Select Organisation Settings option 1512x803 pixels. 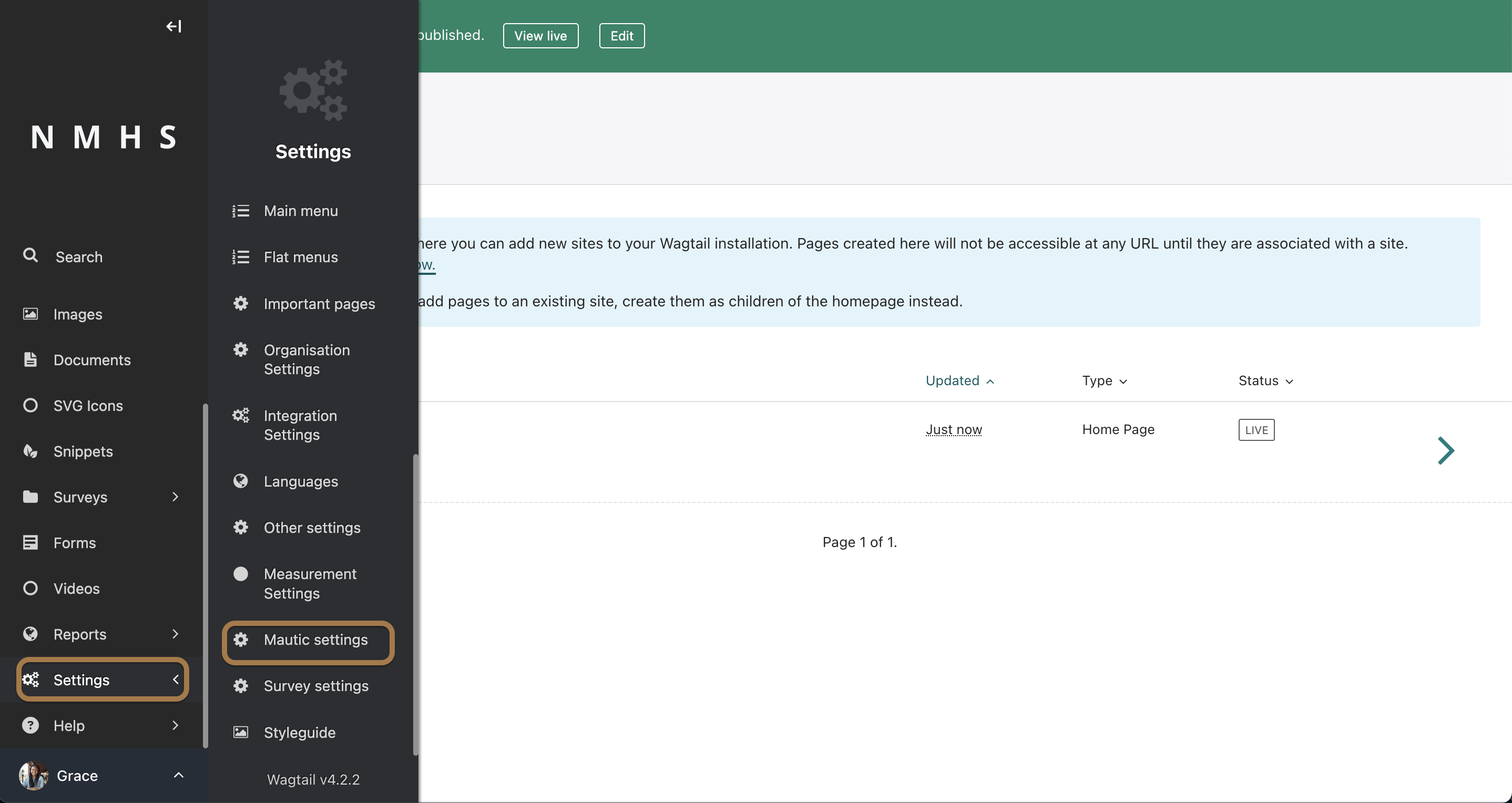(306, 359)
